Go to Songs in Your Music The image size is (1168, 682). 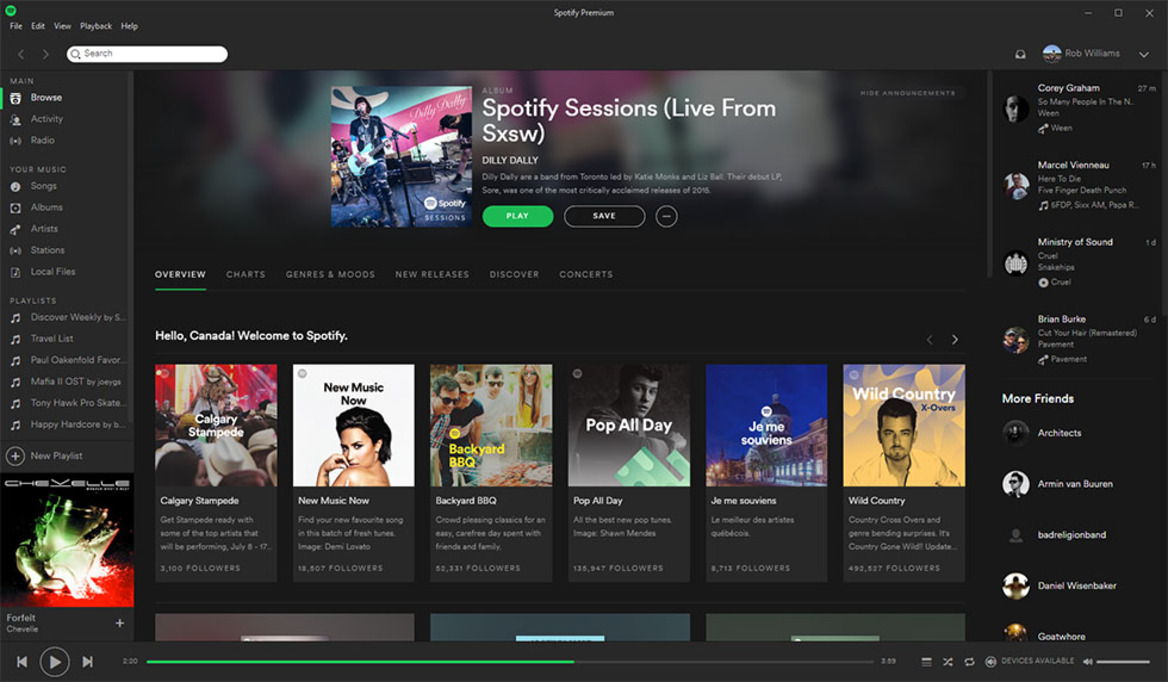pyautogui.click(x=43, y=186)
